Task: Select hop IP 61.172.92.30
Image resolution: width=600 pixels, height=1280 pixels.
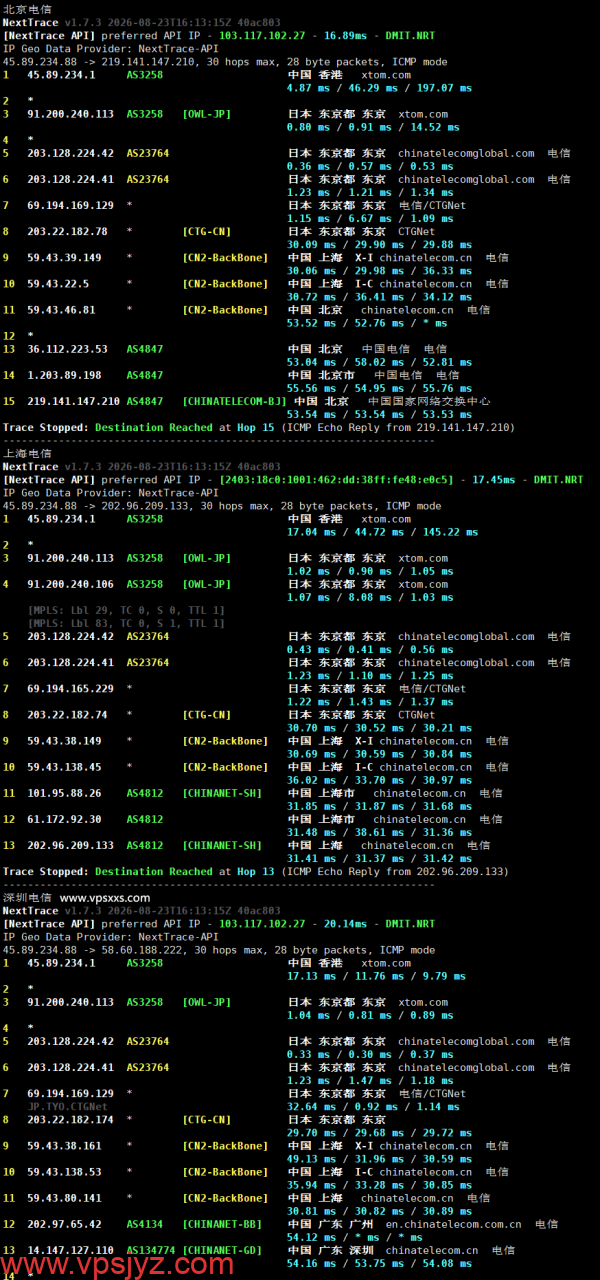Action: coord(64,819)
